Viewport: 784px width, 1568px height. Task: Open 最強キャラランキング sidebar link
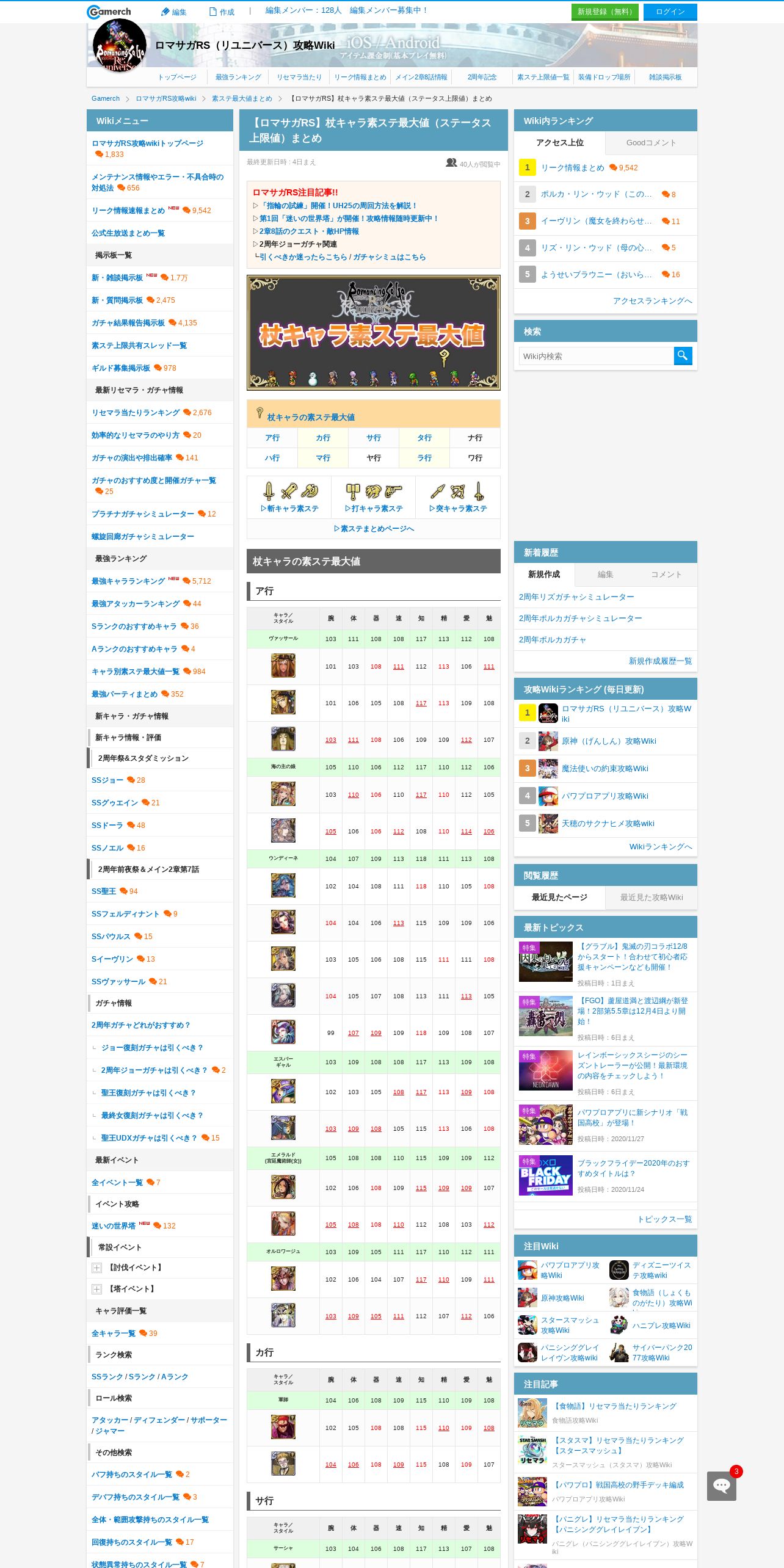pos(128,581)
